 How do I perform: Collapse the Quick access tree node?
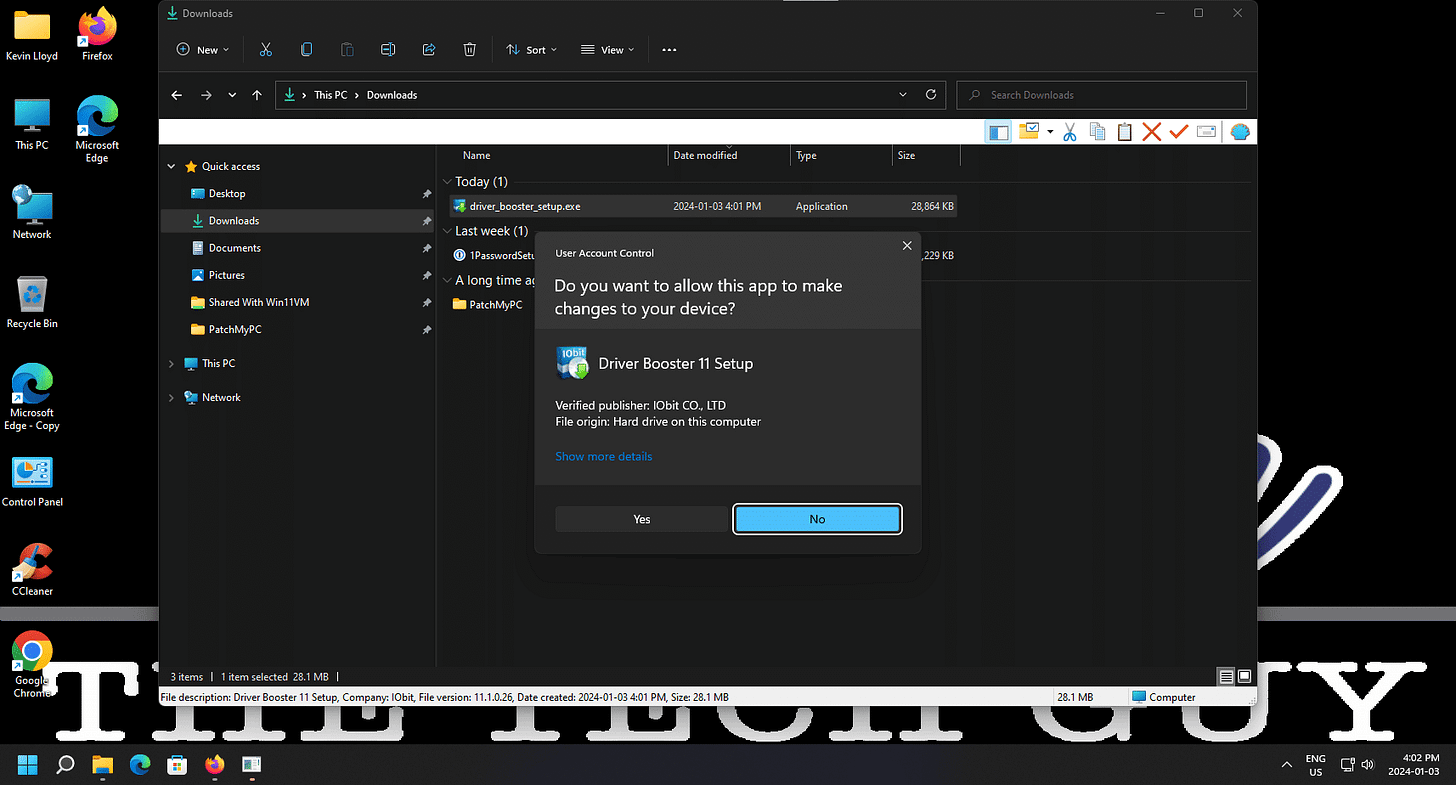pyautogui.click(x=172, y=167)
